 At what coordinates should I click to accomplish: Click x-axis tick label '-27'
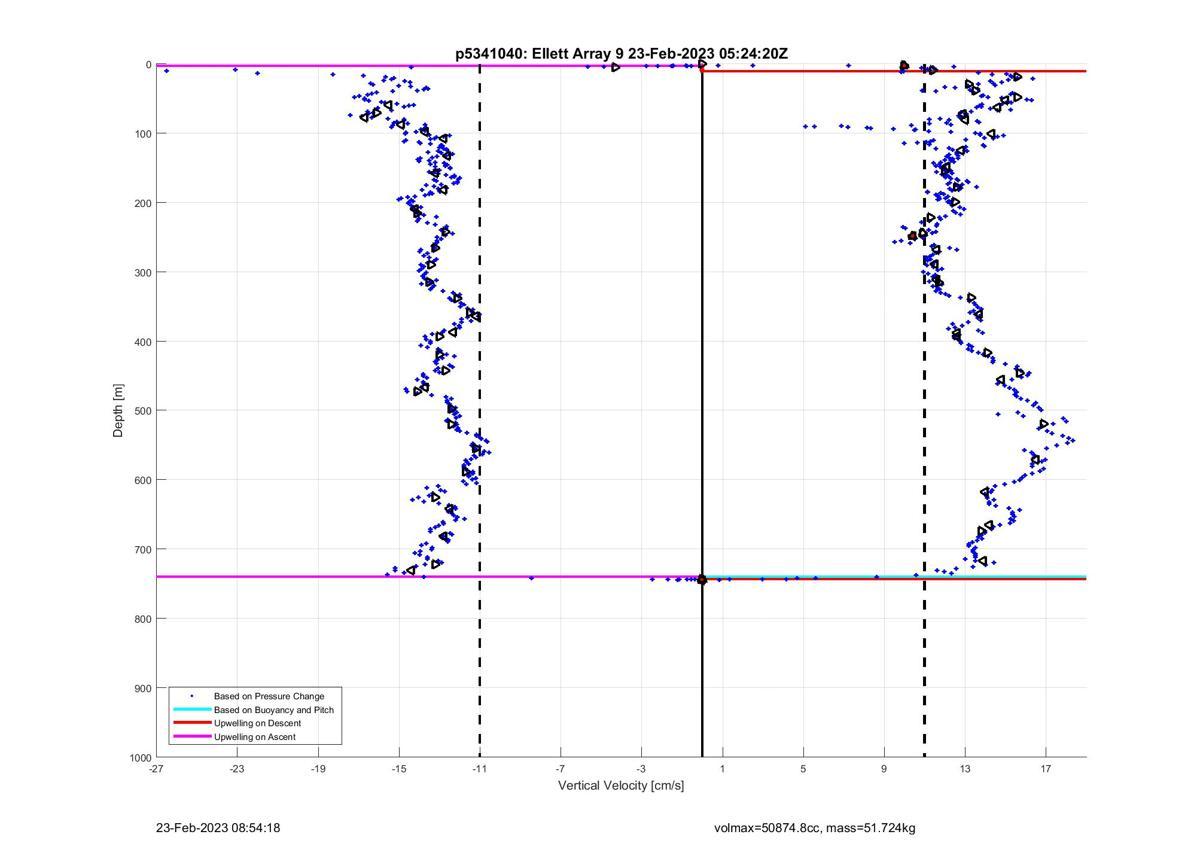tap(156, 769)
